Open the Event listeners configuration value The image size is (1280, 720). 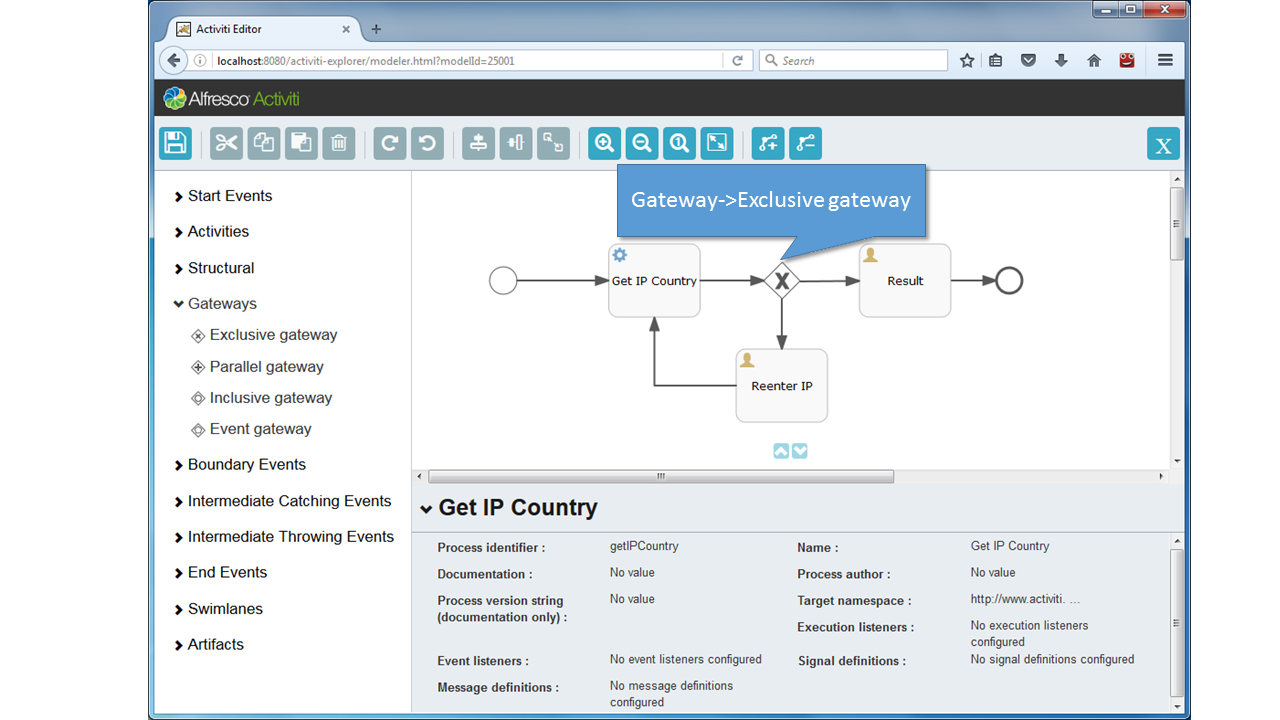[686, 660]
